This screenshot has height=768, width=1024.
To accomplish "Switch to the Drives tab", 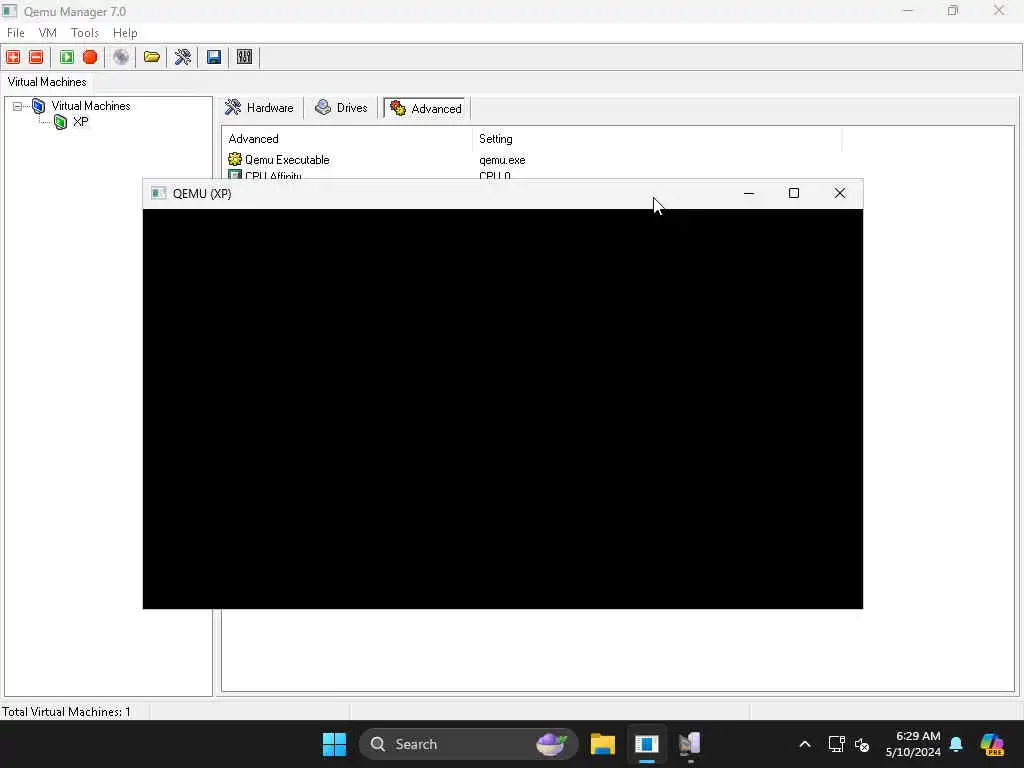I will 342,108.
